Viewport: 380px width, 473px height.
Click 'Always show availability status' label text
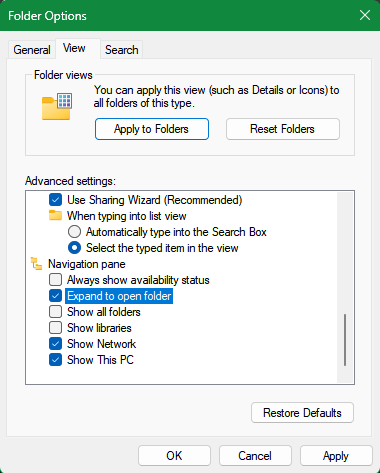pyautogui.click(x=138, y=280)
